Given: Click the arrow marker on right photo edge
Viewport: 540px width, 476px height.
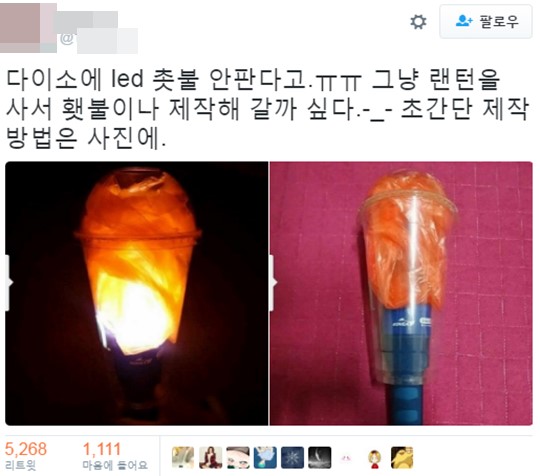Looking at the screenshot, I should 273,283.
